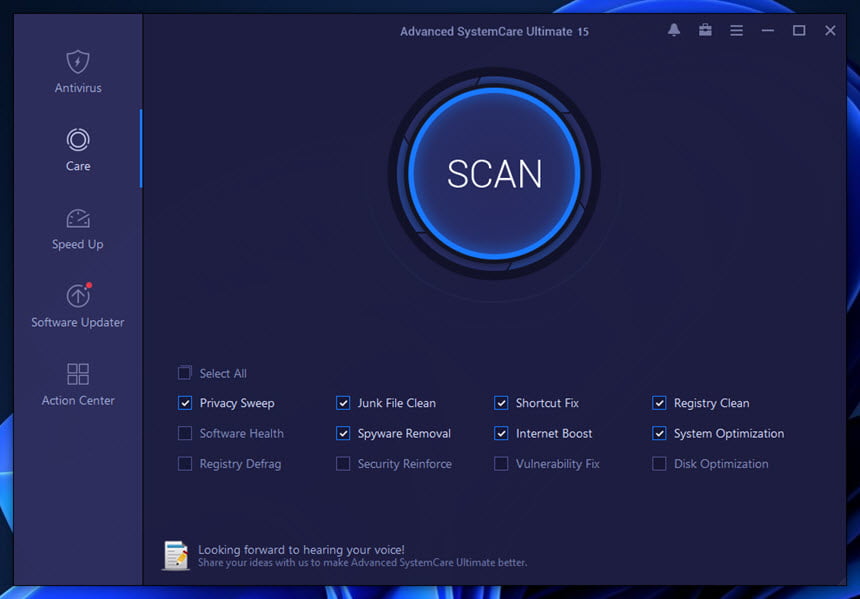Enable Vulnerability Fix checkbox
The height and width of the screenshot is (599, 860).
click(501, 464)
